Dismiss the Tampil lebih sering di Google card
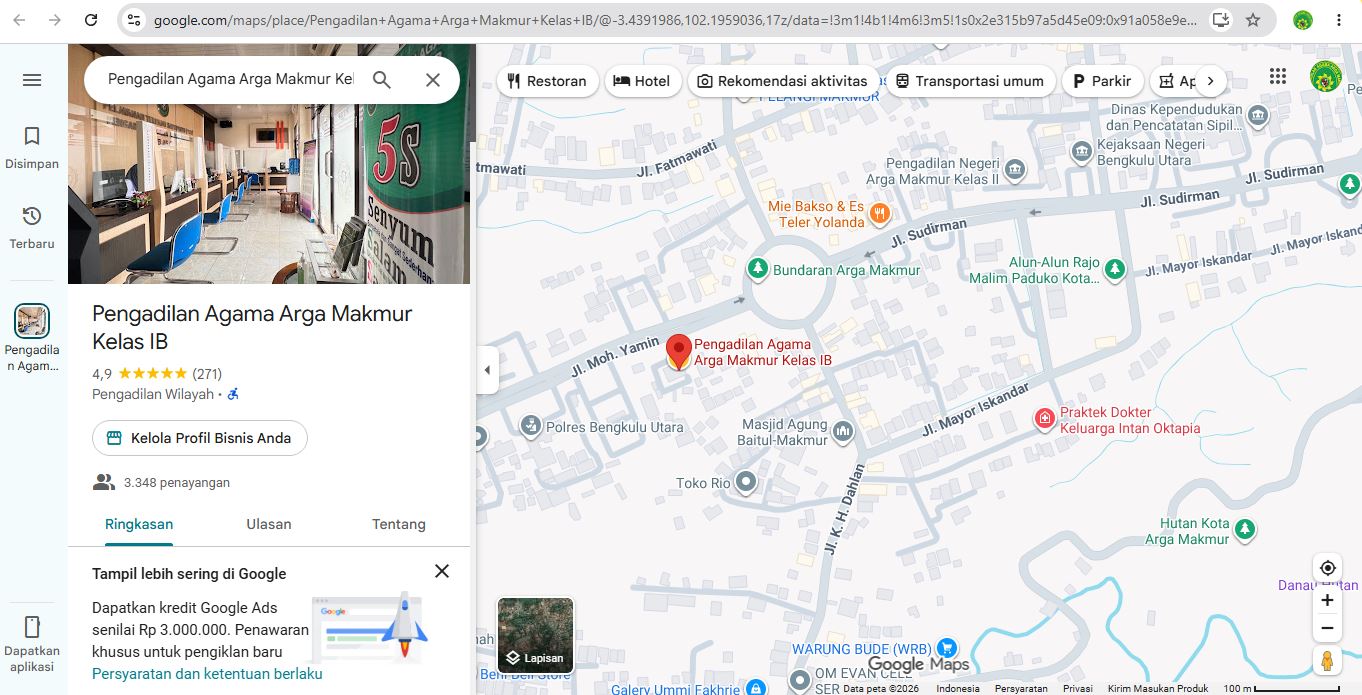 442,571
